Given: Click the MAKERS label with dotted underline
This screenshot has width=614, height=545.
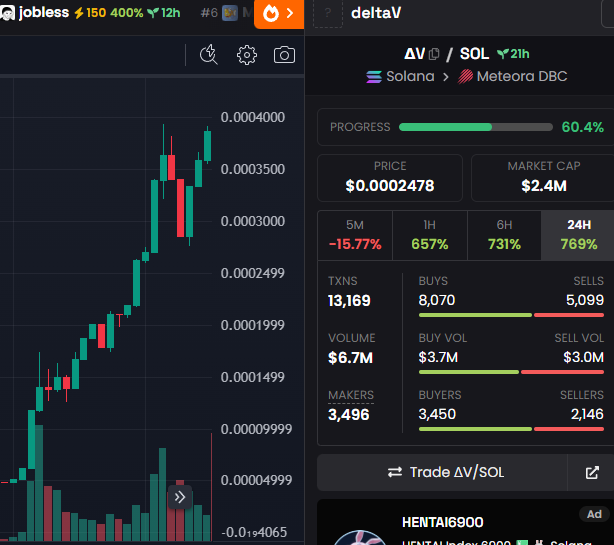Looking at the screenshot, I should pyautogui.click(x=351, y=395).
